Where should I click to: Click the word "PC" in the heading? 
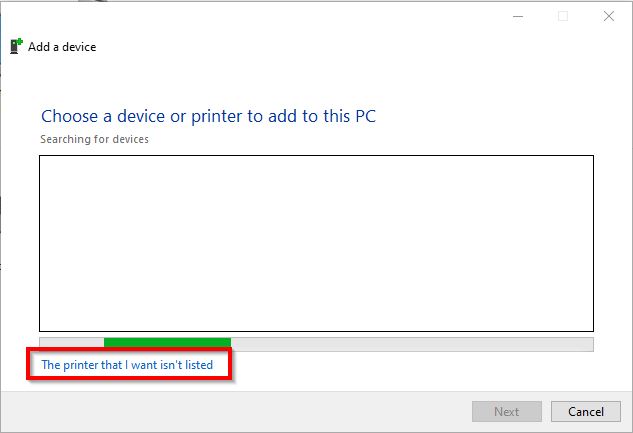pyautogui.click(x=364, y=116)
